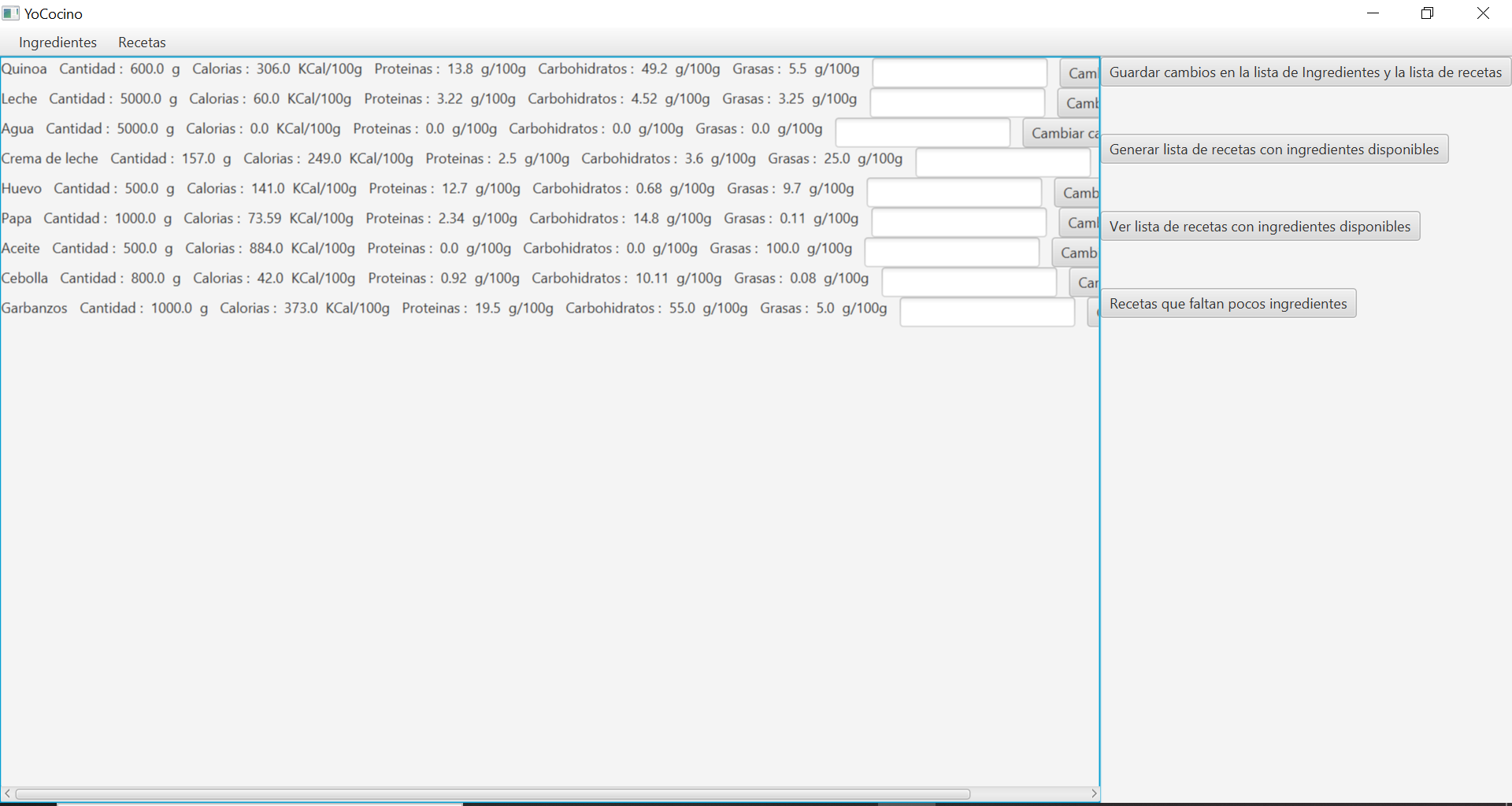
Task: Click the Huevo proteins value 12.7
Action: (454, 189)
